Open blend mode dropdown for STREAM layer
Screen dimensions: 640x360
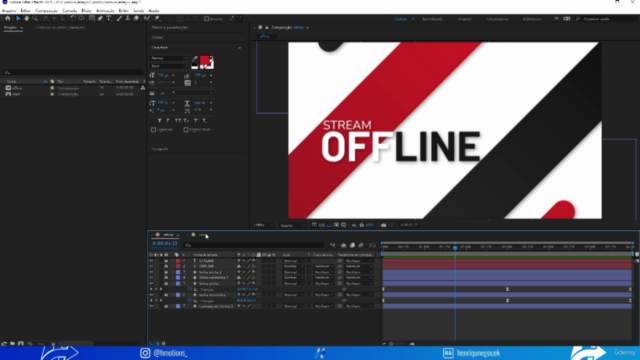(x=294, y=260)
